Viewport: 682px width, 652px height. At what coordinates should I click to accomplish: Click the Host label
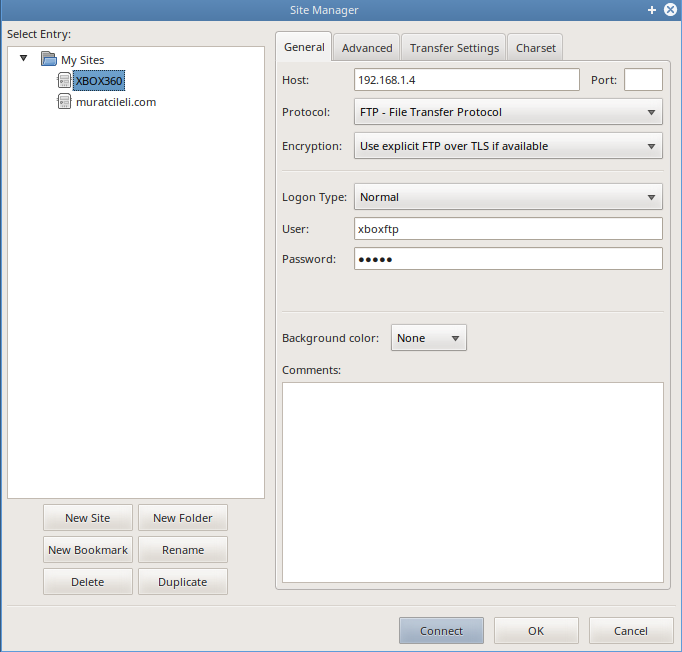295,80
